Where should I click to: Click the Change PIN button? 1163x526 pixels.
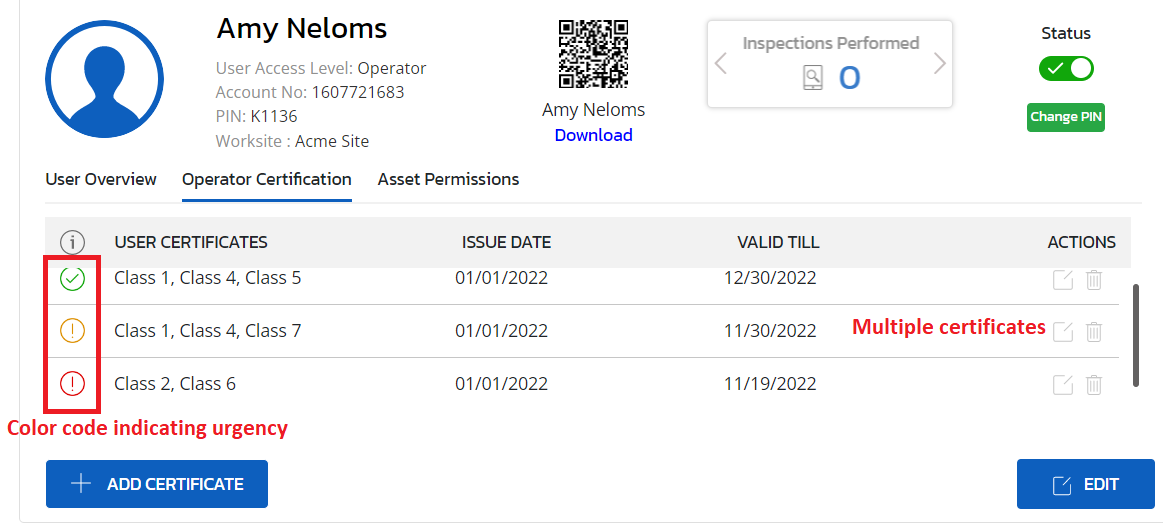[x=1066, y=117]
